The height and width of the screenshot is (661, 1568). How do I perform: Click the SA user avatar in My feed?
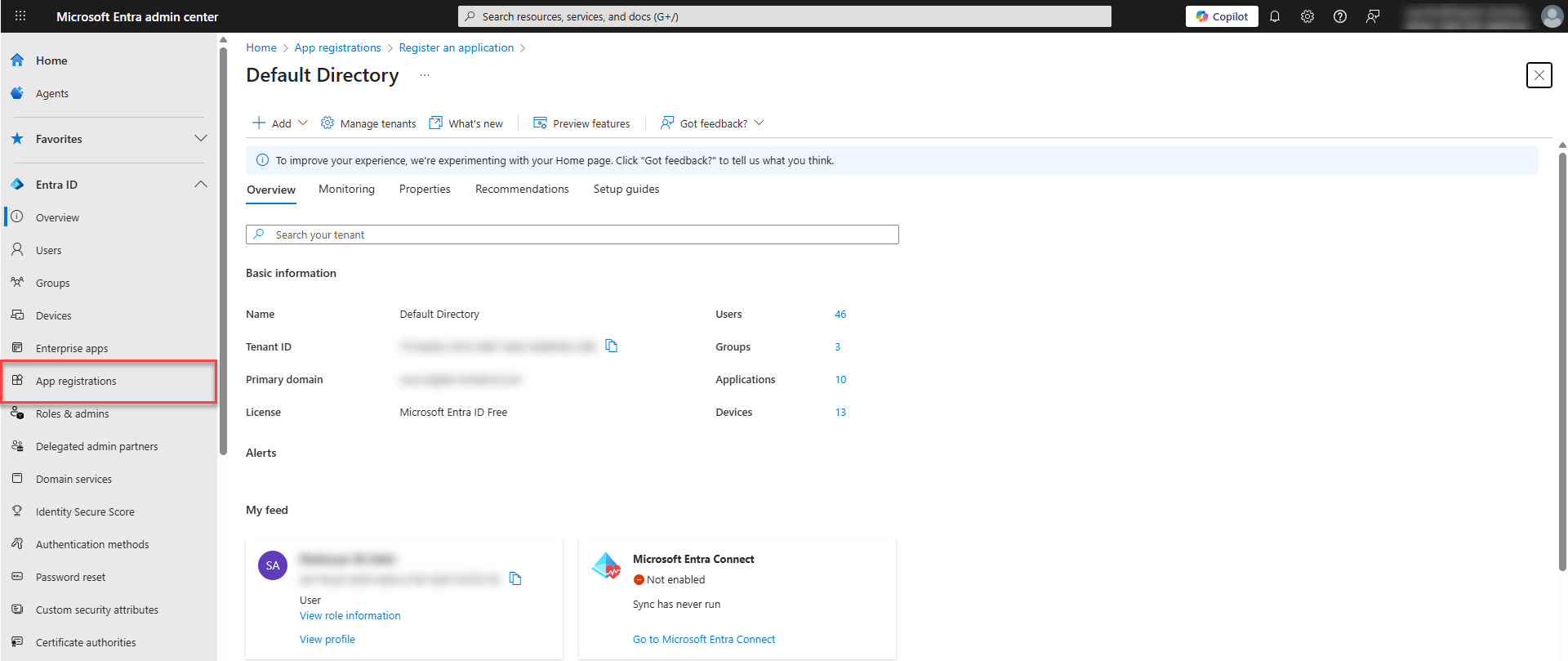click(x=273, y=565)
